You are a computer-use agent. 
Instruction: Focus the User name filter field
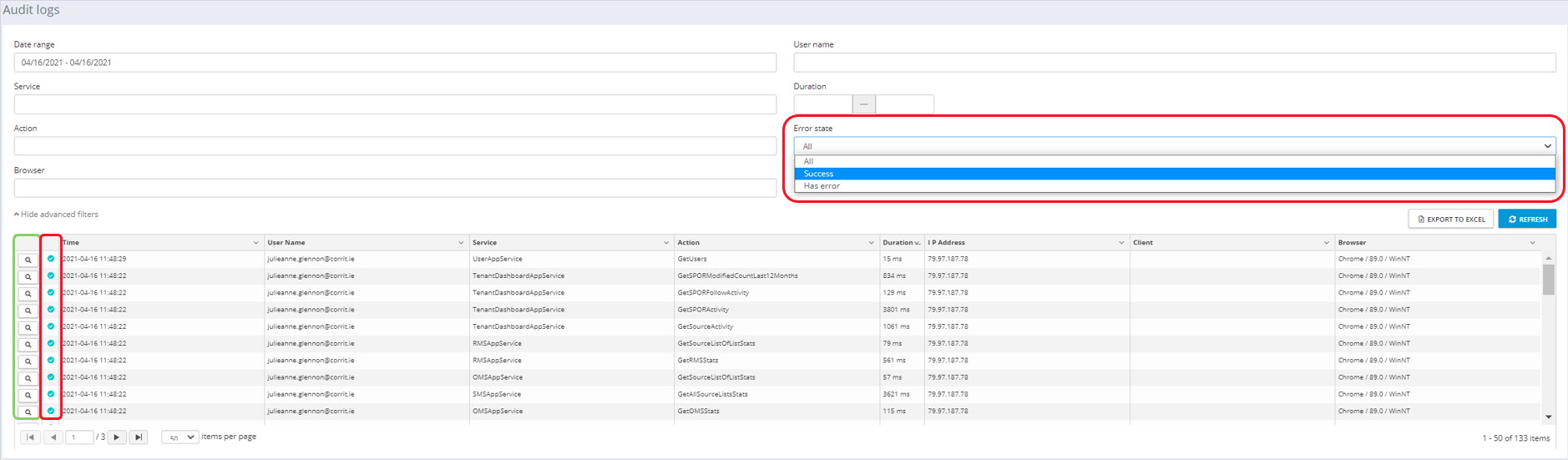tap(1174, 63)
